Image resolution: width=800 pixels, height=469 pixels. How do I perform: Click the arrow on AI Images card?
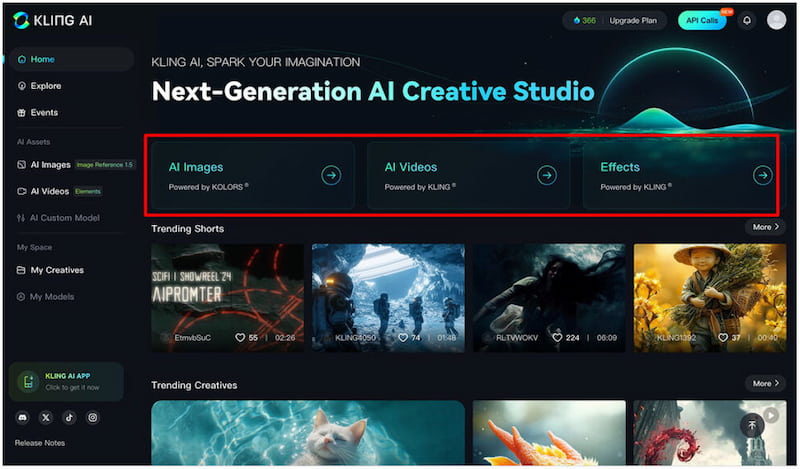coord(331,176)
